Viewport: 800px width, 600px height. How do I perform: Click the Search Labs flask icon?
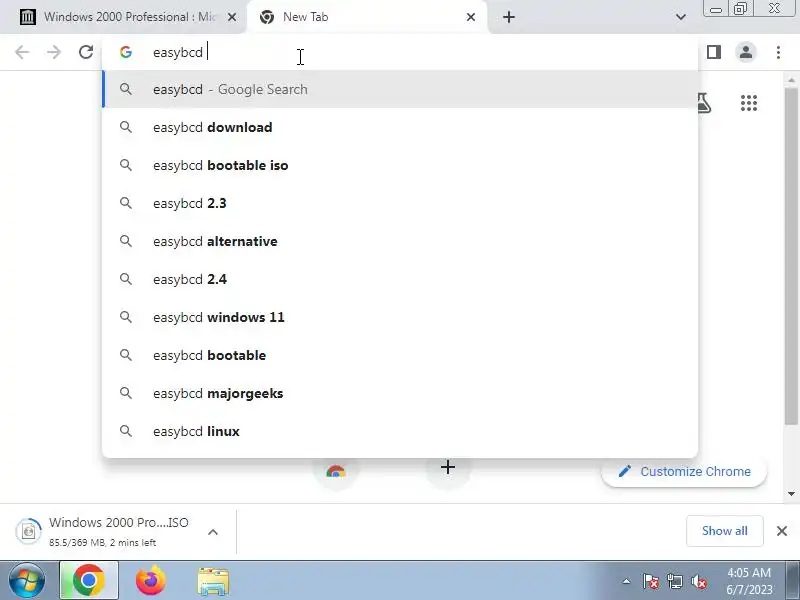coord(705,103)
